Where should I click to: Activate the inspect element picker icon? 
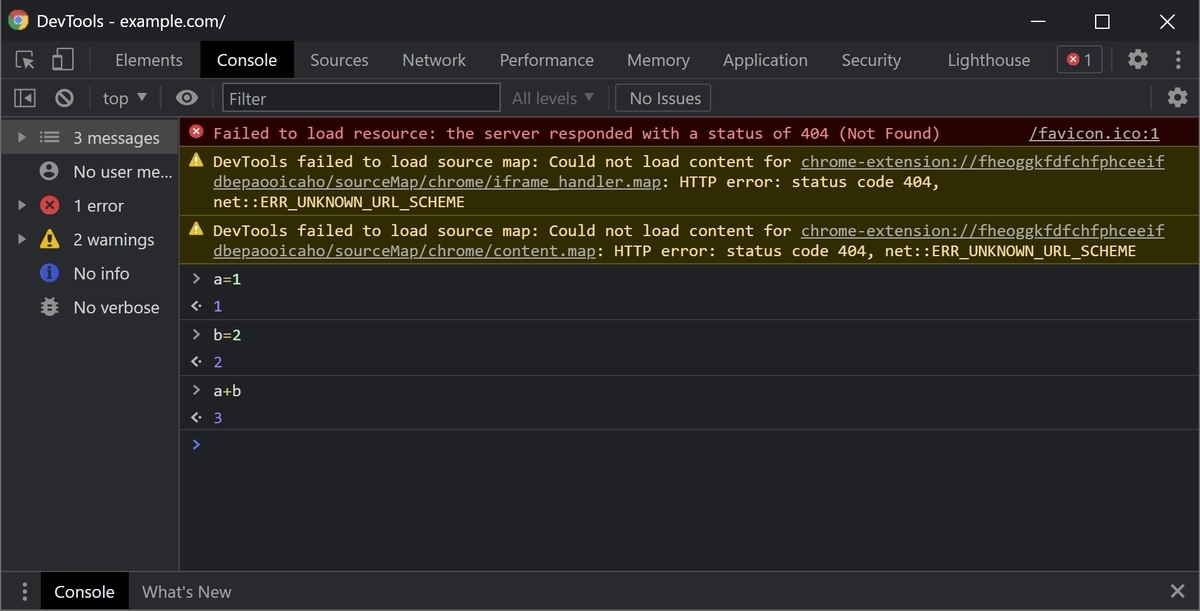[26, 60]
